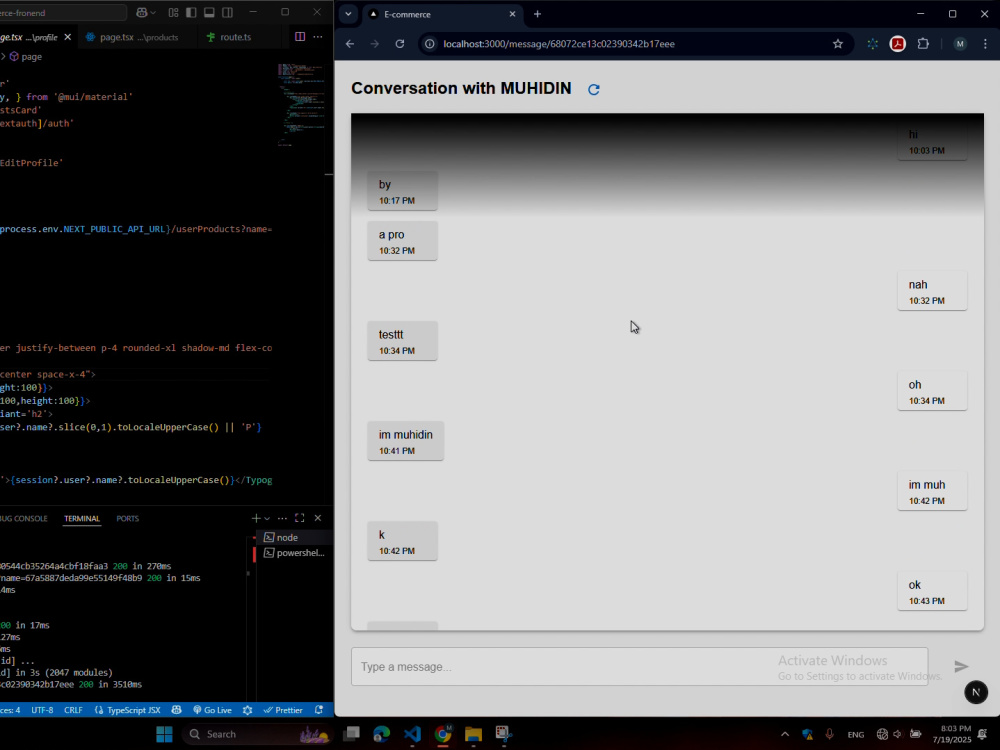Screen dimensions: 1000x750
Task: Open the new terminal launch profile dropdown
Action: 267,518
